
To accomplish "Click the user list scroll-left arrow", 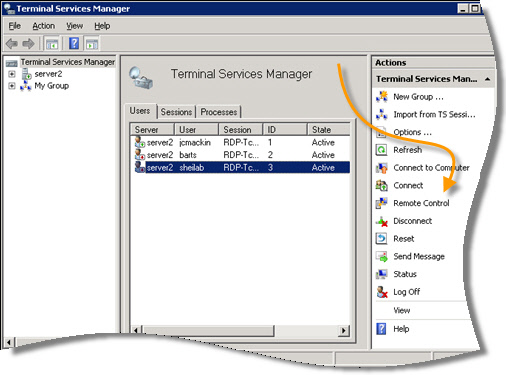I will [136, 330].
